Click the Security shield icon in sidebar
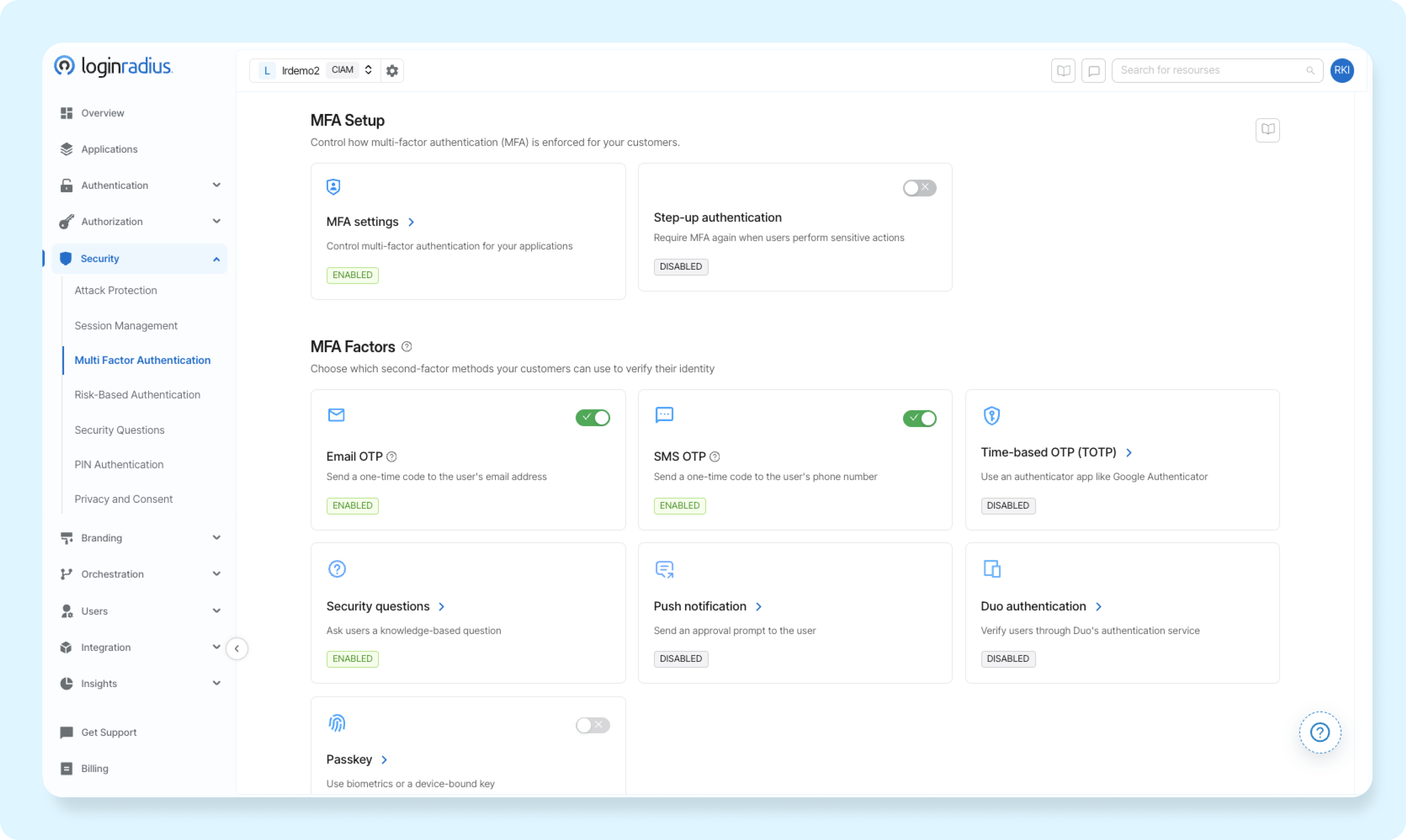The image size is (1406, 840). click(x=66, y=259)
